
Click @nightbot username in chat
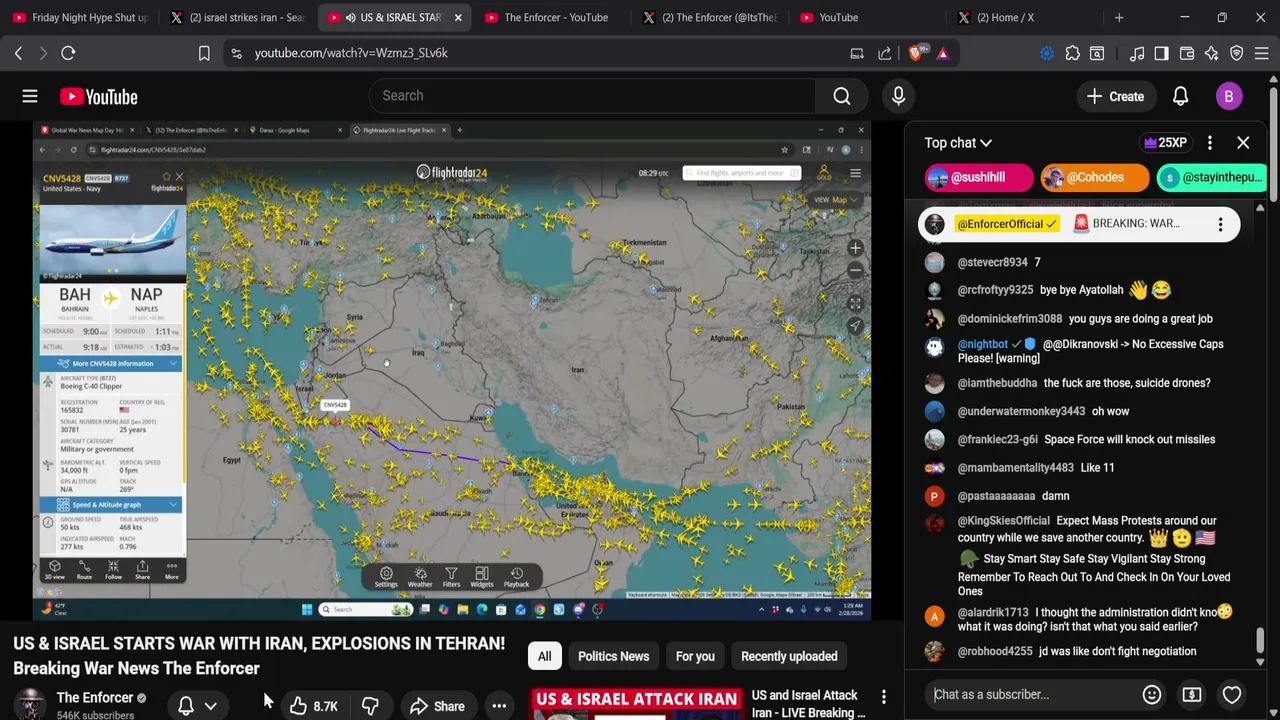983,344
